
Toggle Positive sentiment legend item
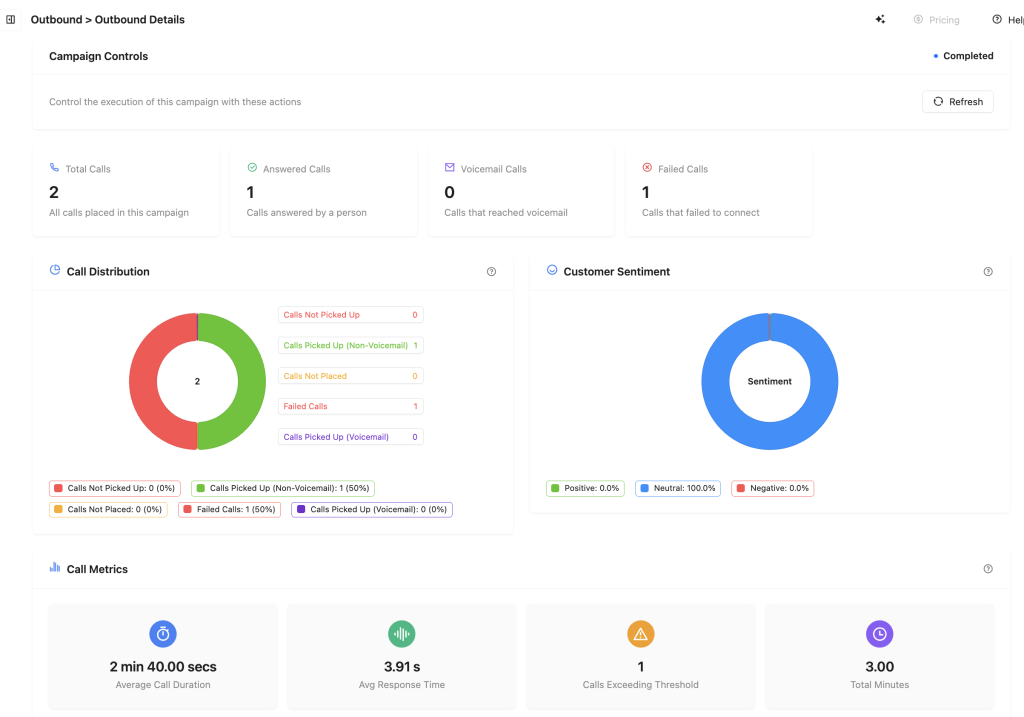[x=586, y=489]
